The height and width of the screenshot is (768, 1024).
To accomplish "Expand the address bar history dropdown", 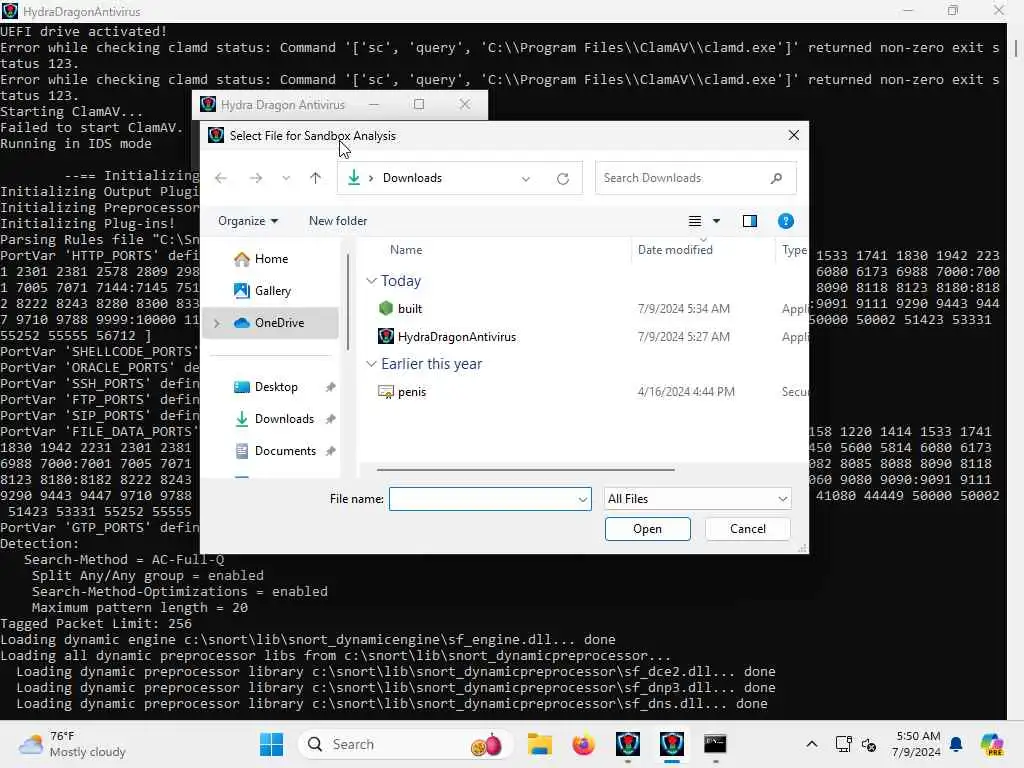I will [526, 178].
